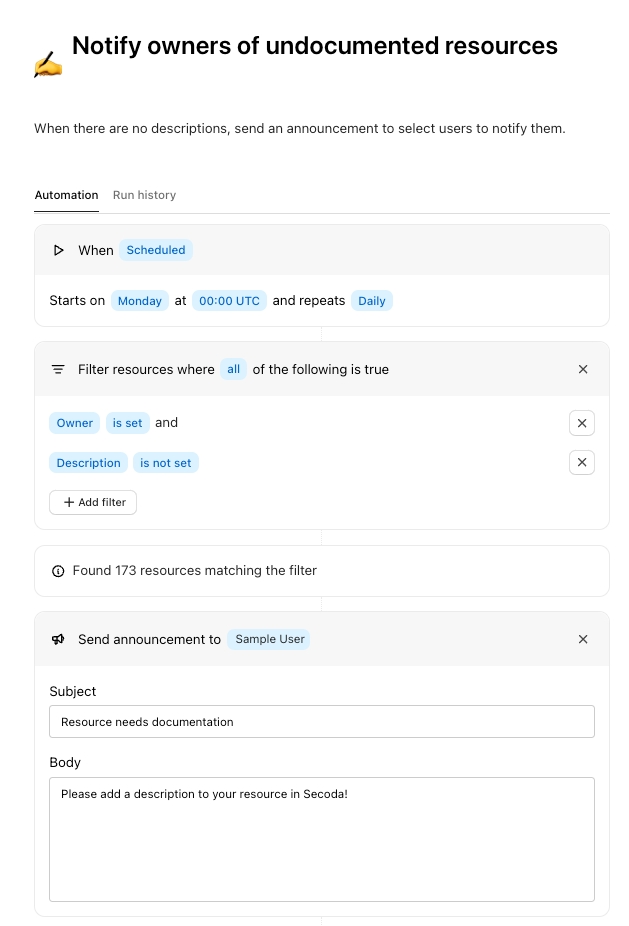Click the info icon beside Found 173 resources
Screen dimensions: 629x926
58,571
